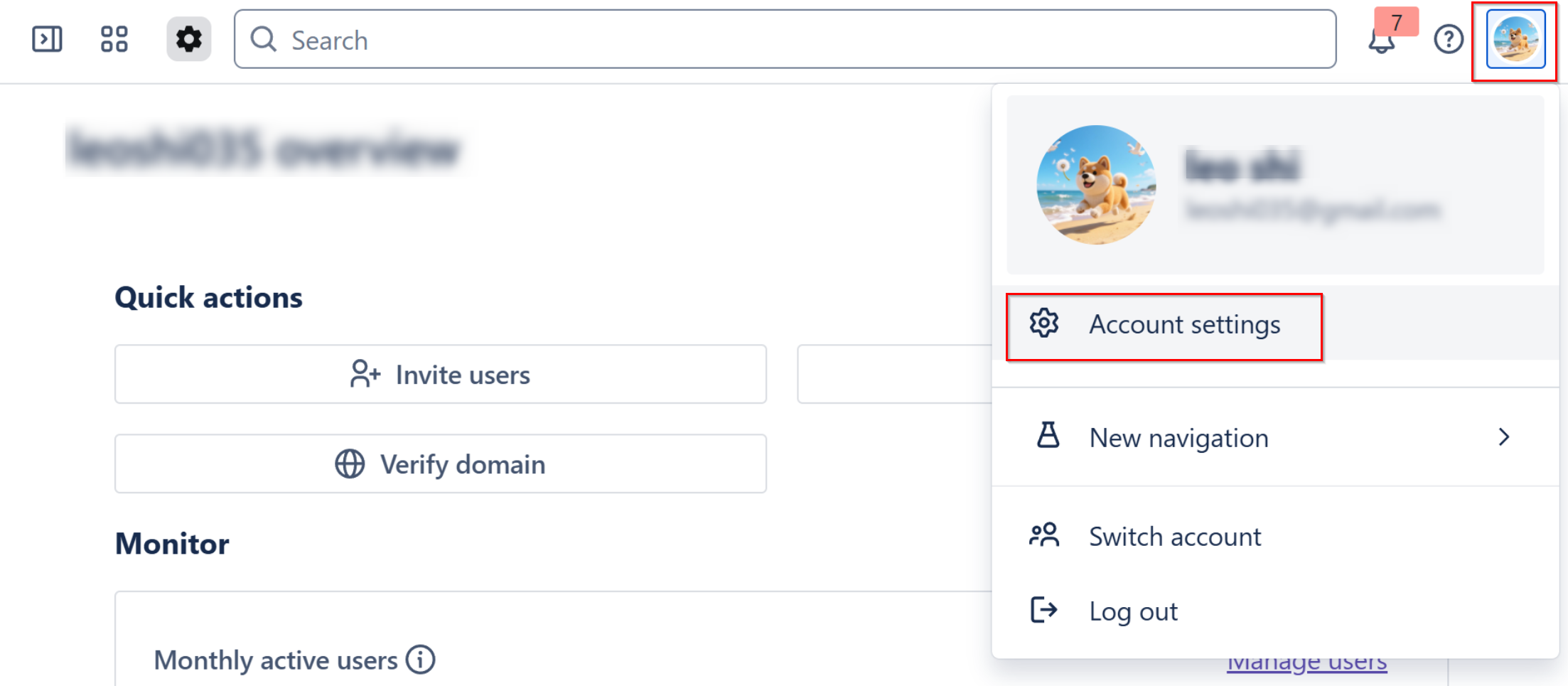
Task: Click the globe icon on Verify domain
Action: pos(348,463)
